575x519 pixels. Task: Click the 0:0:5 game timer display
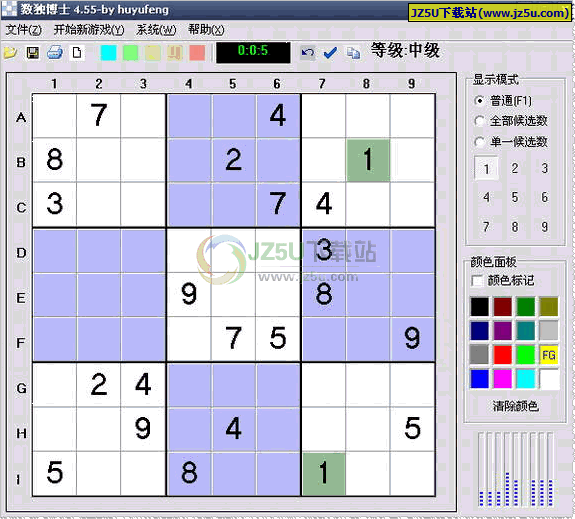[x=253, y=52]
